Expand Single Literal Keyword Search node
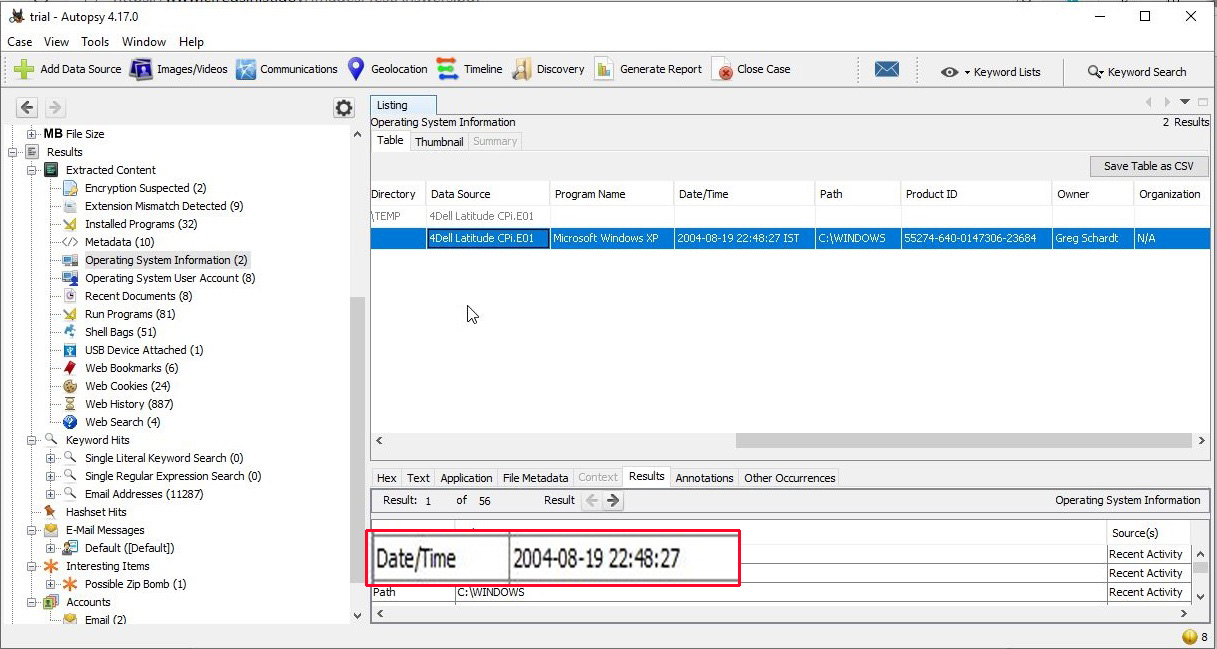 [51, 458]
